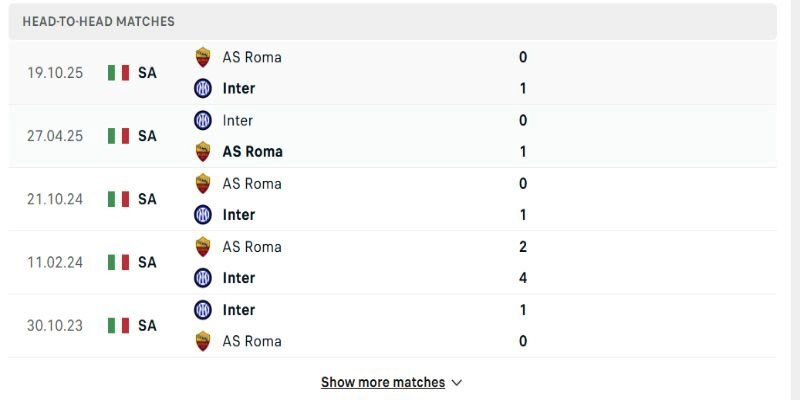Click Inter crest in 27.04.25 match
800x400 pixels.
(203, 120)
